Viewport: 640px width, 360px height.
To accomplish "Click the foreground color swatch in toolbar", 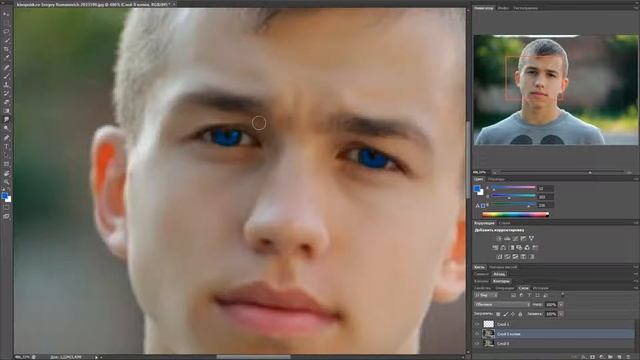I will pyautogui.click(x=4, y=196).
